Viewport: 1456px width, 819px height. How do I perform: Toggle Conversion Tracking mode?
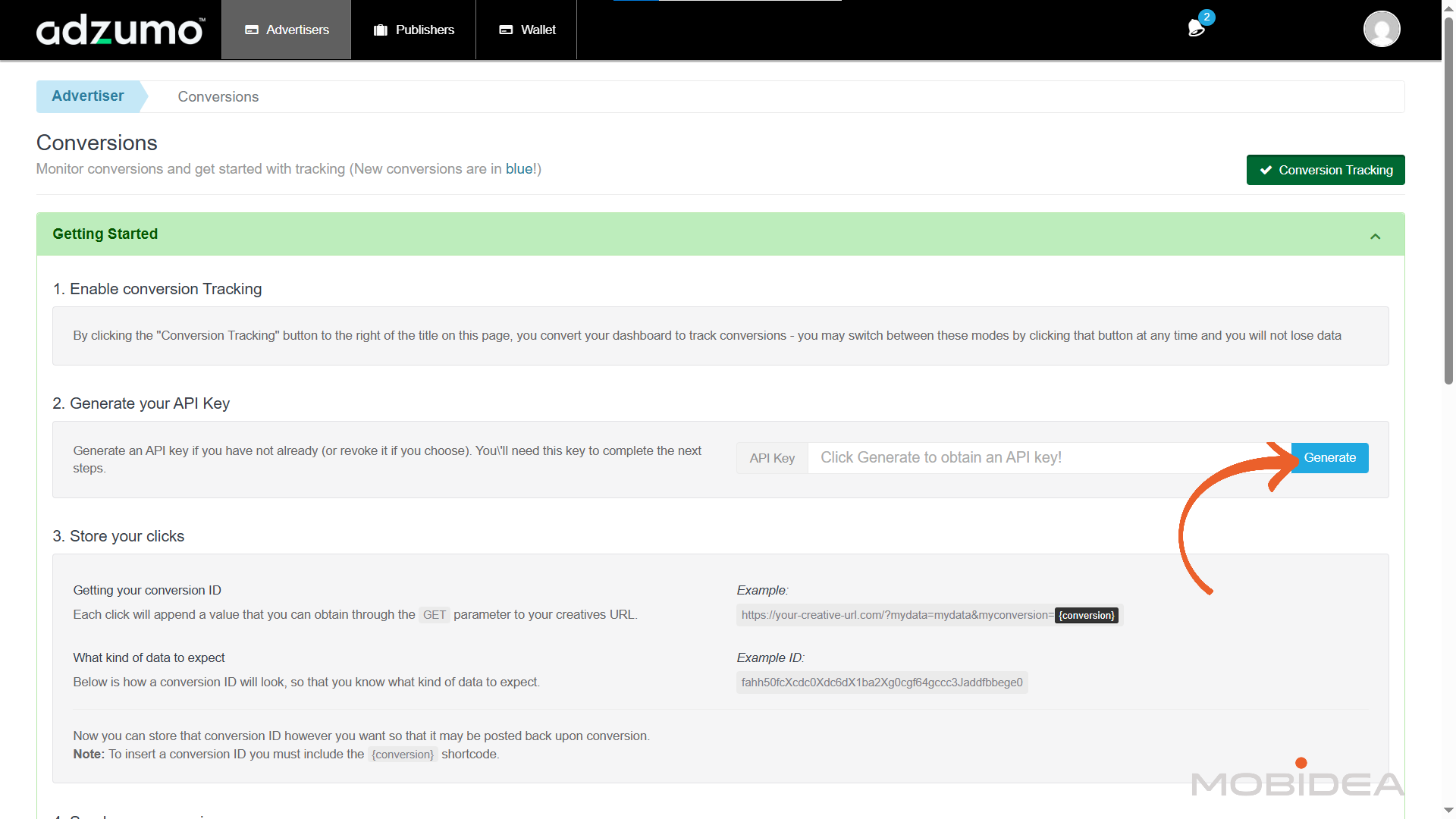point(1325,170)
